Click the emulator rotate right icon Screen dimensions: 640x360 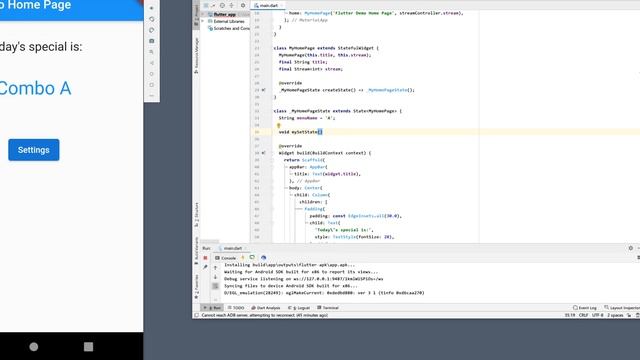pyautogui.click(x=152, y=30)
